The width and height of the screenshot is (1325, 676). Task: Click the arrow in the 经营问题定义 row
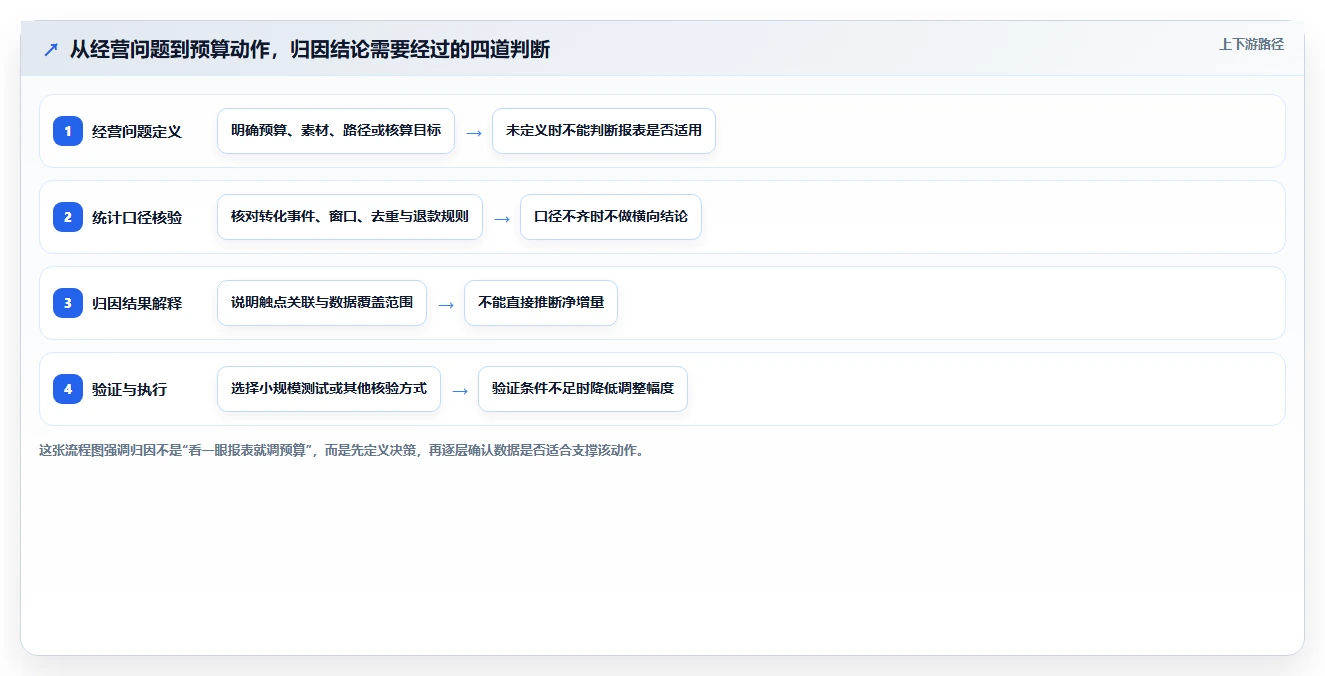(474, 132)
